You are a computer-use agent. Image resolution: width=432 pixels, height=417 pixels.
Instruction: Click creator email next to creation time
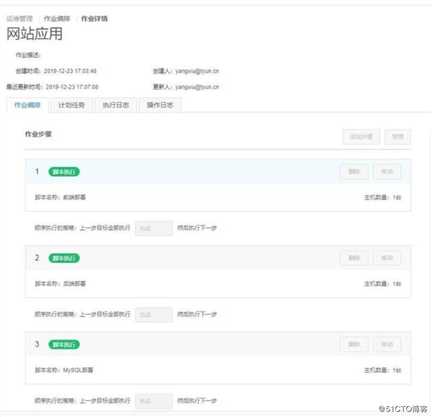[197, 71]
